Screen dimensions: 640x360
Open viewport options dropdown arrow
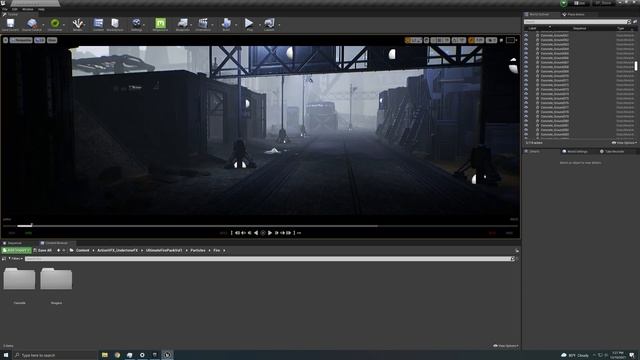pos(5,40)
